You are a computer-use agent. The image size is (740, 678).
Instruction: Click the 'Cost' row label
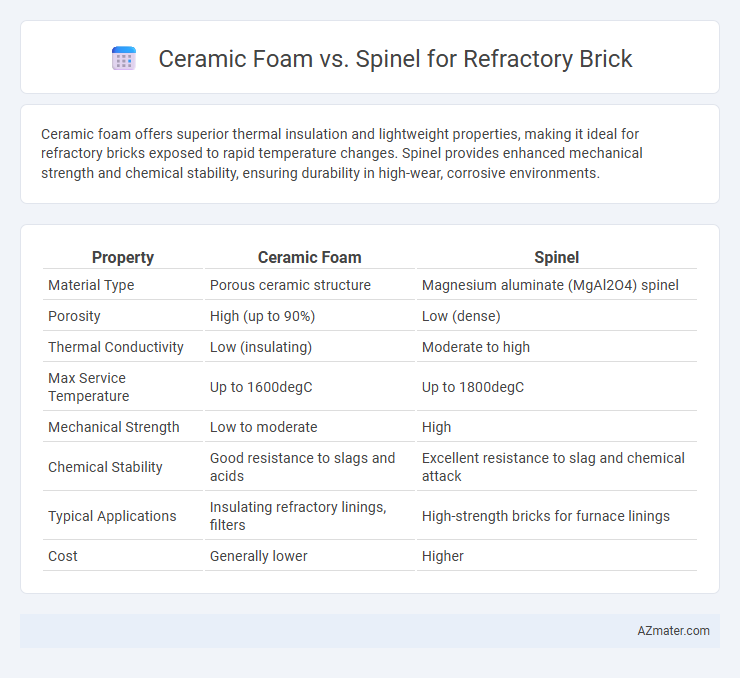pyautogui.click(x=63, y=556)
